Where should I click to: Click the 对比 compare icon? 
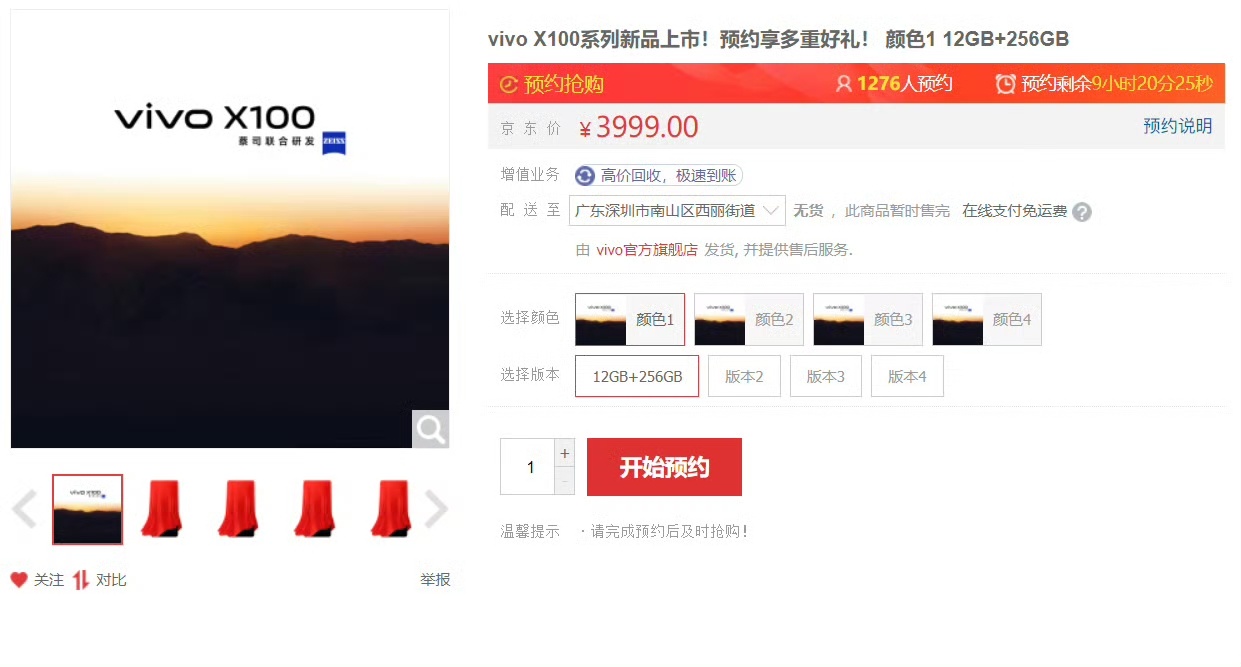80,580
